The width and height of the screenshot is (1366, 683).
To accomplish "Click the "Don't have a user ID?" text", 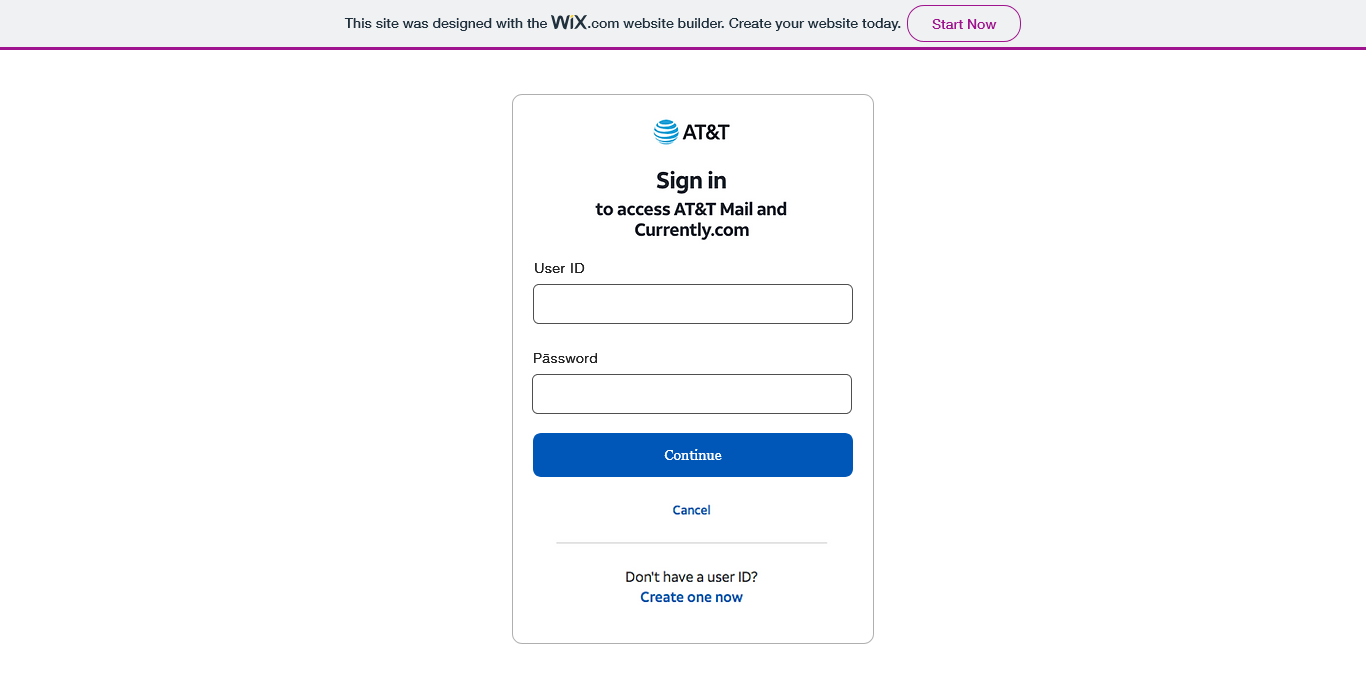I will point(692,577).
